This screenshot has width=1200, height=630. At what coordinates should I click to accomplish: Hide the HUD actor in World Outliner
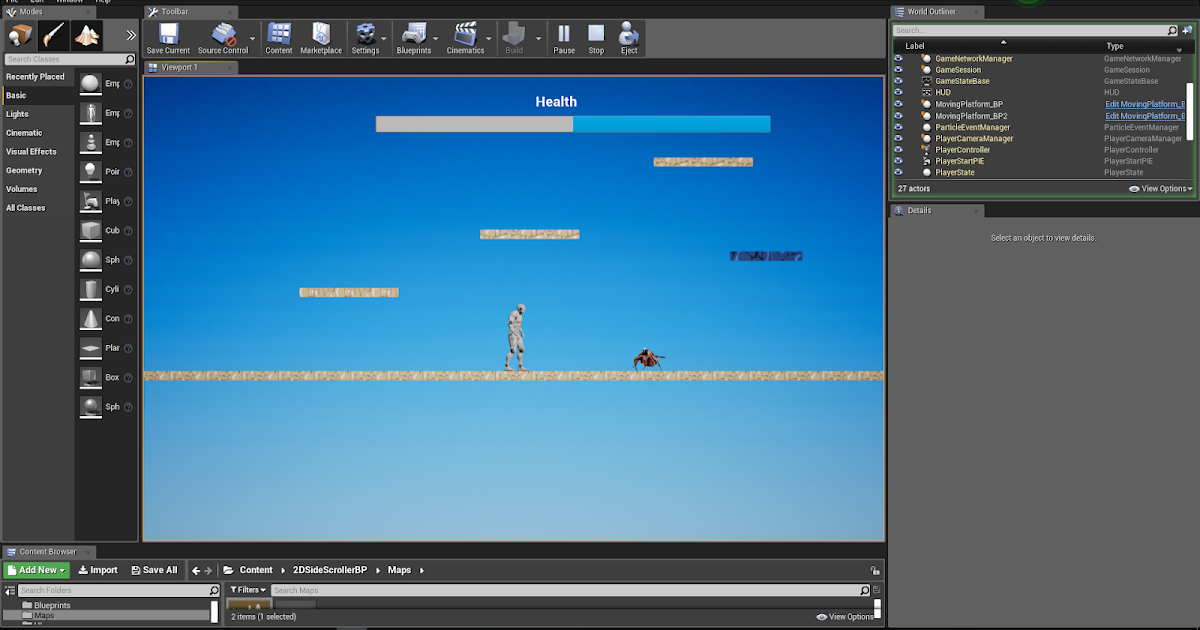[x=897, y=92]
